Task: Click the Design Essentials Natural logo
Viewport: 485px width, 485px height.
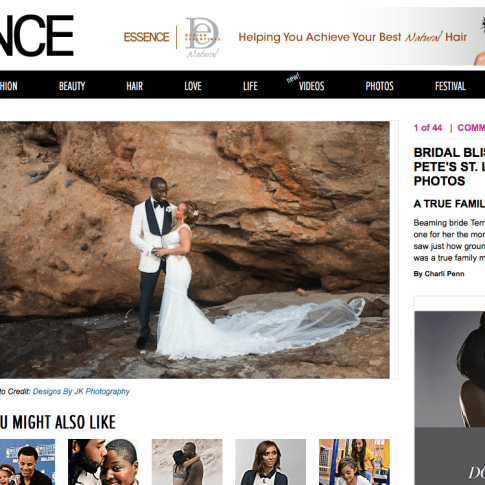Action: 203,37
